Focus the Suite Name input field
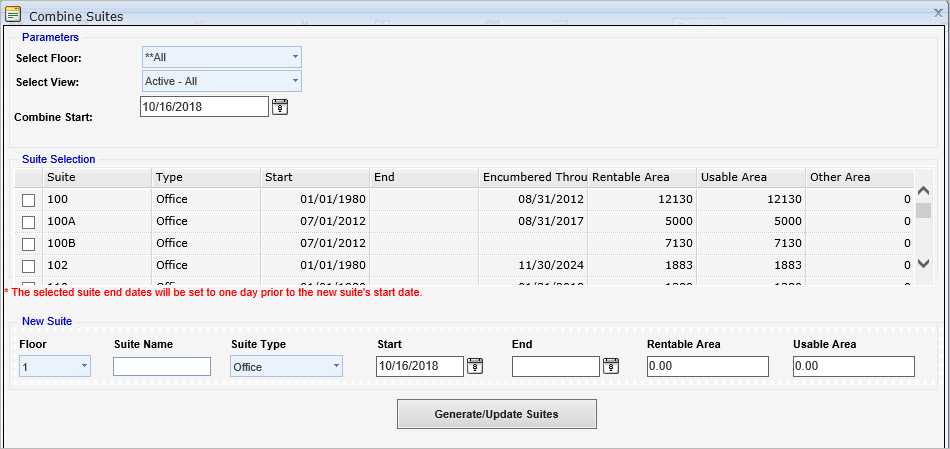Screen dimensions: 950x449 (x=162, y=366)
